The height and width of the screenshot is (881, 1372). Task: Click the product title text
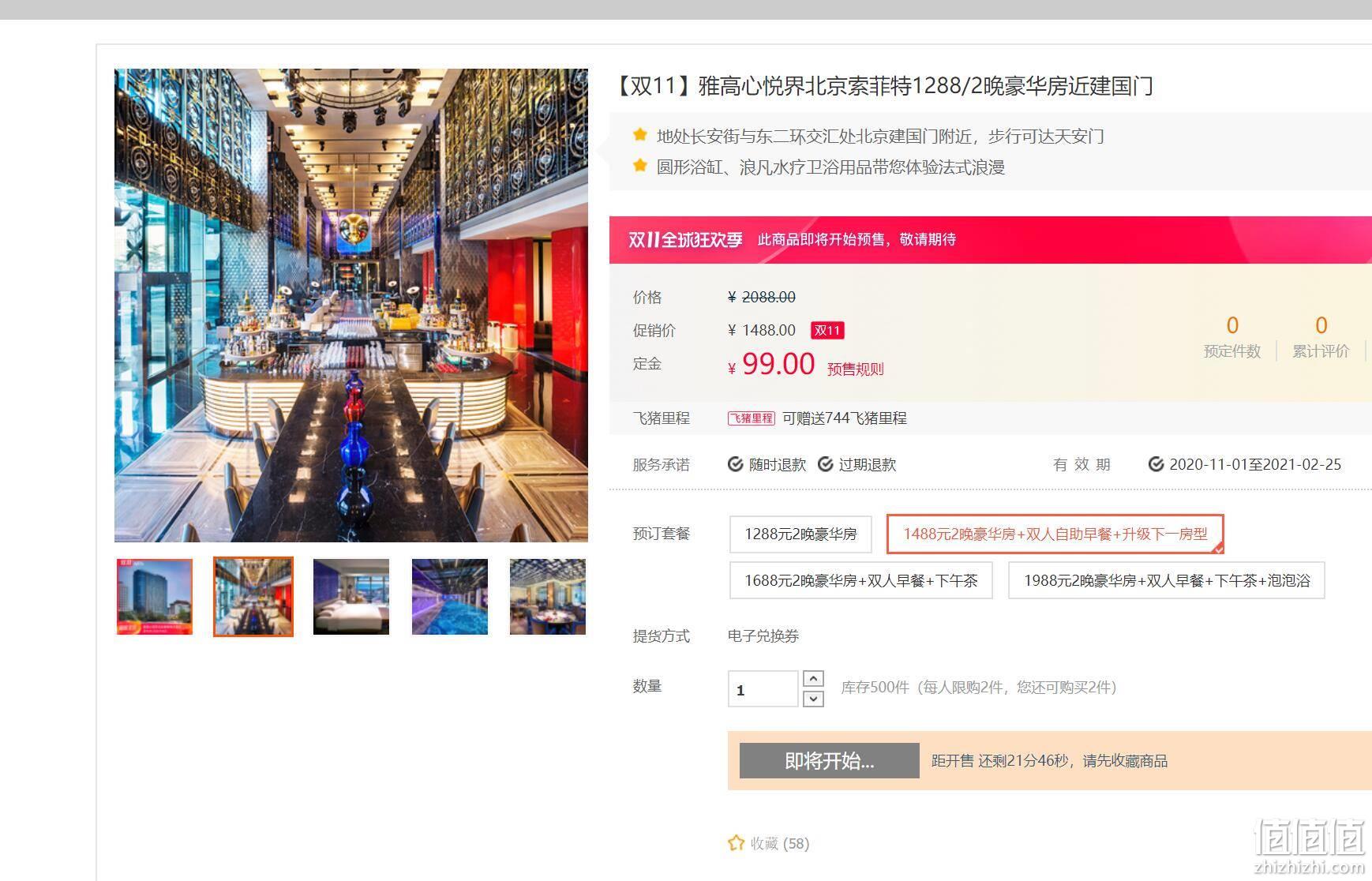point(883,86)
